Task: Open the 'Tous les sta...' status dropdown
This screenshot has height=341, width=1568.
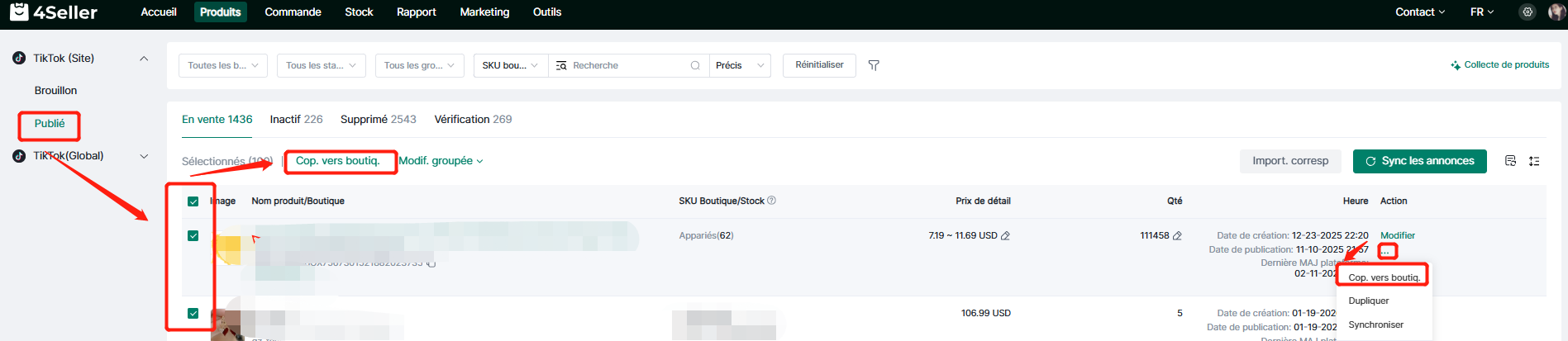Action: point(321,65)
